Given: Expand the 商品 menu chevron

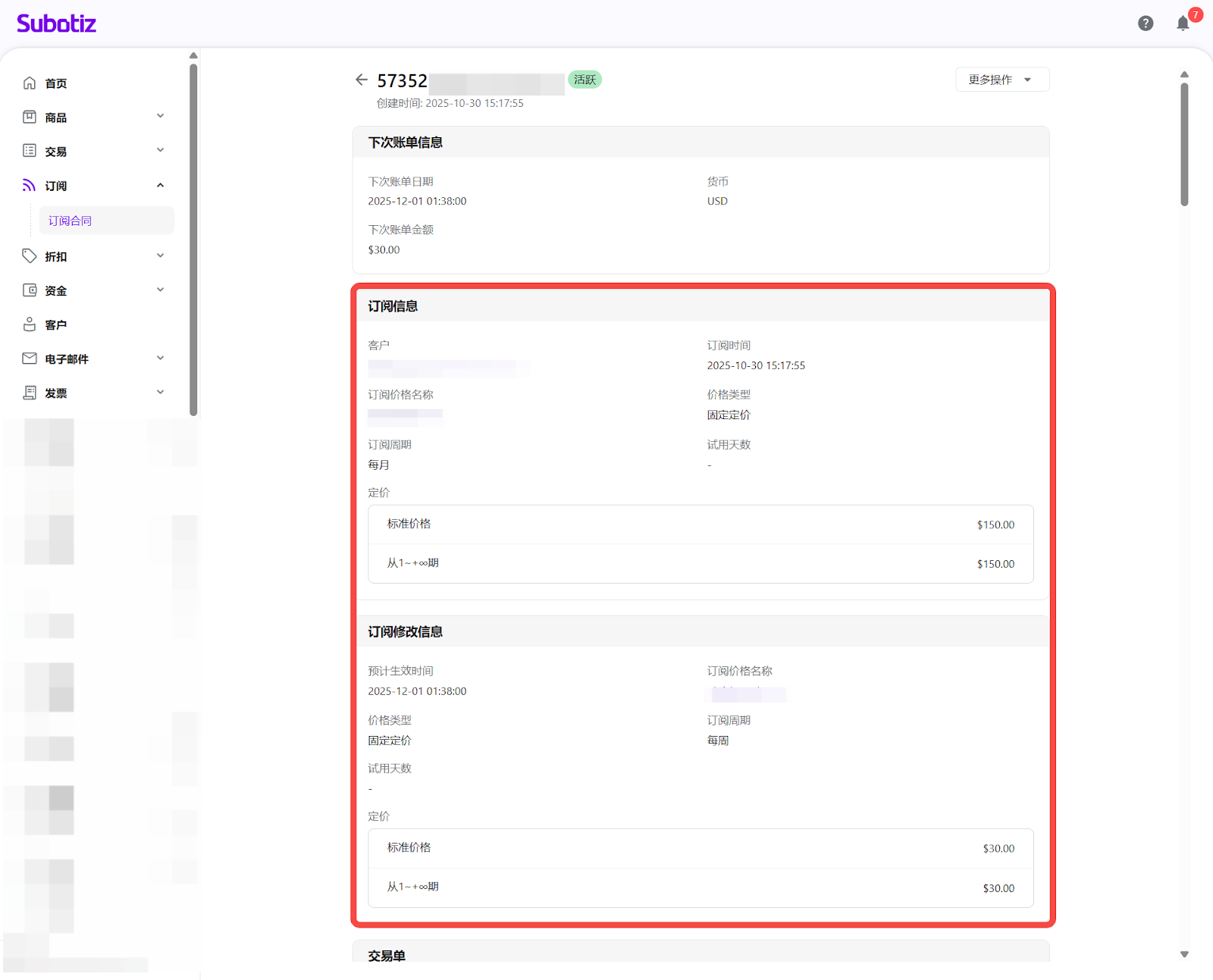Looking at the screenshot, I should click(160, 116).
